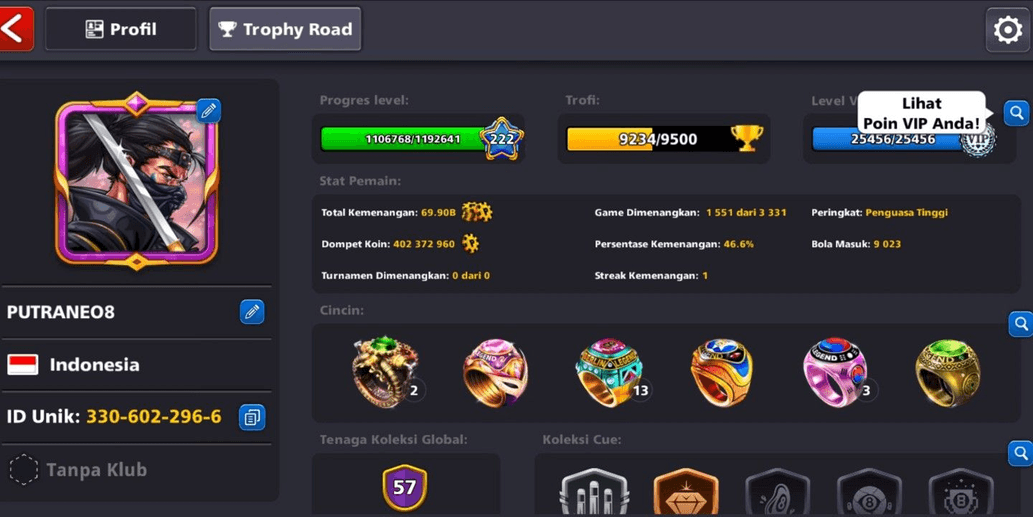Tap the purple shield 57 collection power badge

pyautogui.click(x=405, y=487)
